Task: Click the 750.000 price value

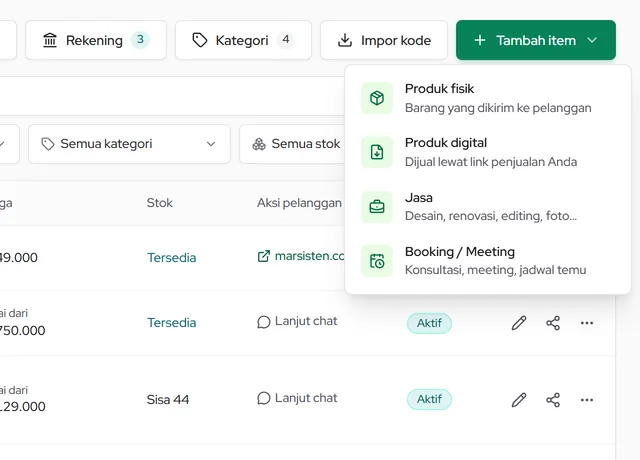Action: [22, 330]
